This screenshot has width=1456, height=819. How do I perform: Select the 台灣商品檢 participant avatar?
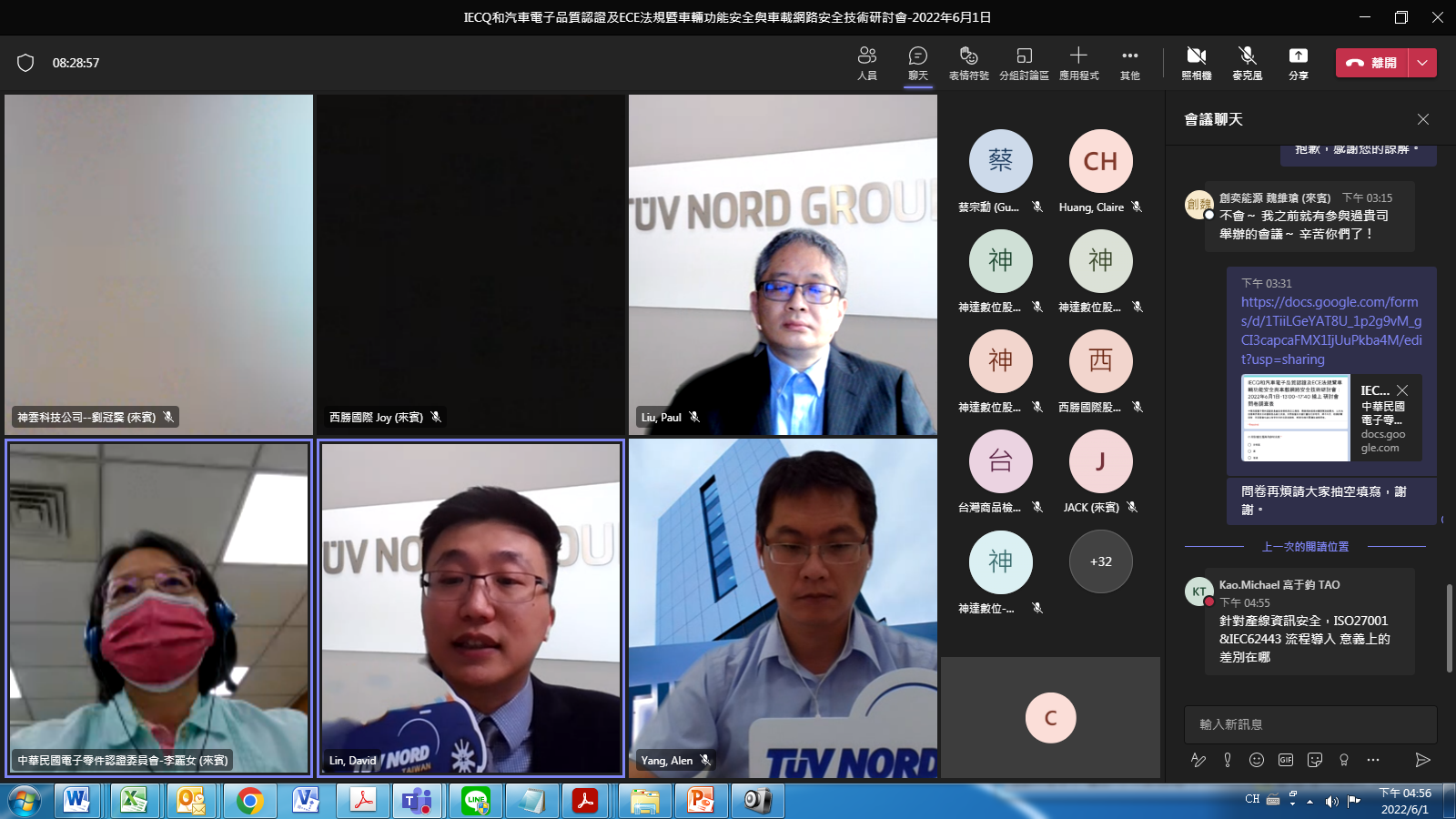[1001, 461]
